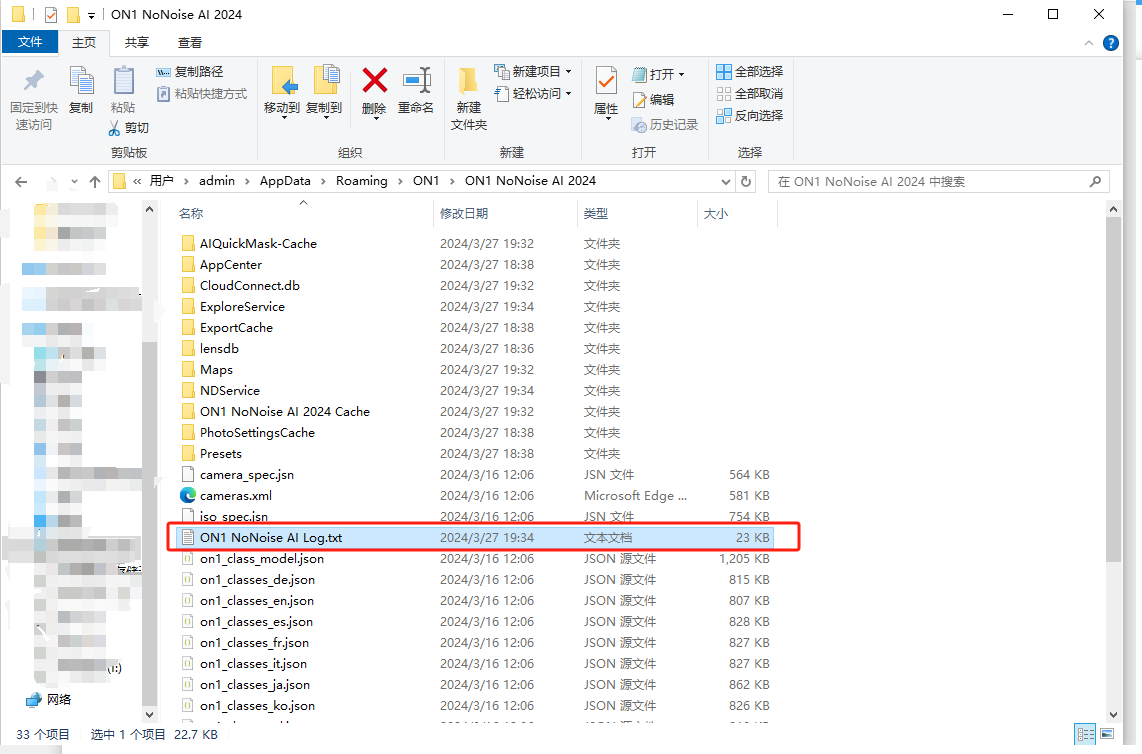Screen dimensions: 1142x754
Task: Click the Refresh button in address bar
Action: click(746, 181)
